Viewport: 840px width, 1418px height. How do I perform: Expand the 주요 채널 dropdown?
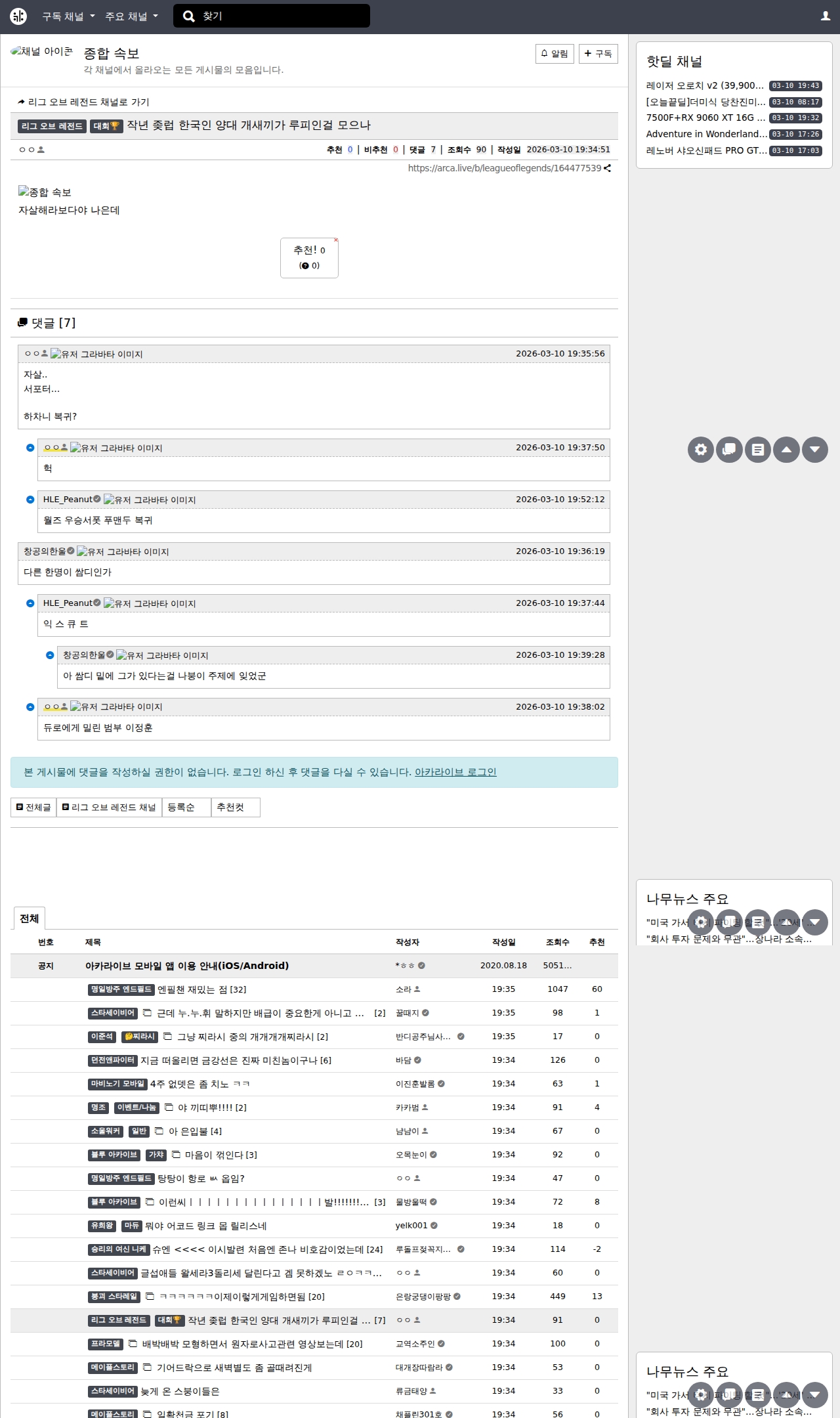click(x=131, y=16)
